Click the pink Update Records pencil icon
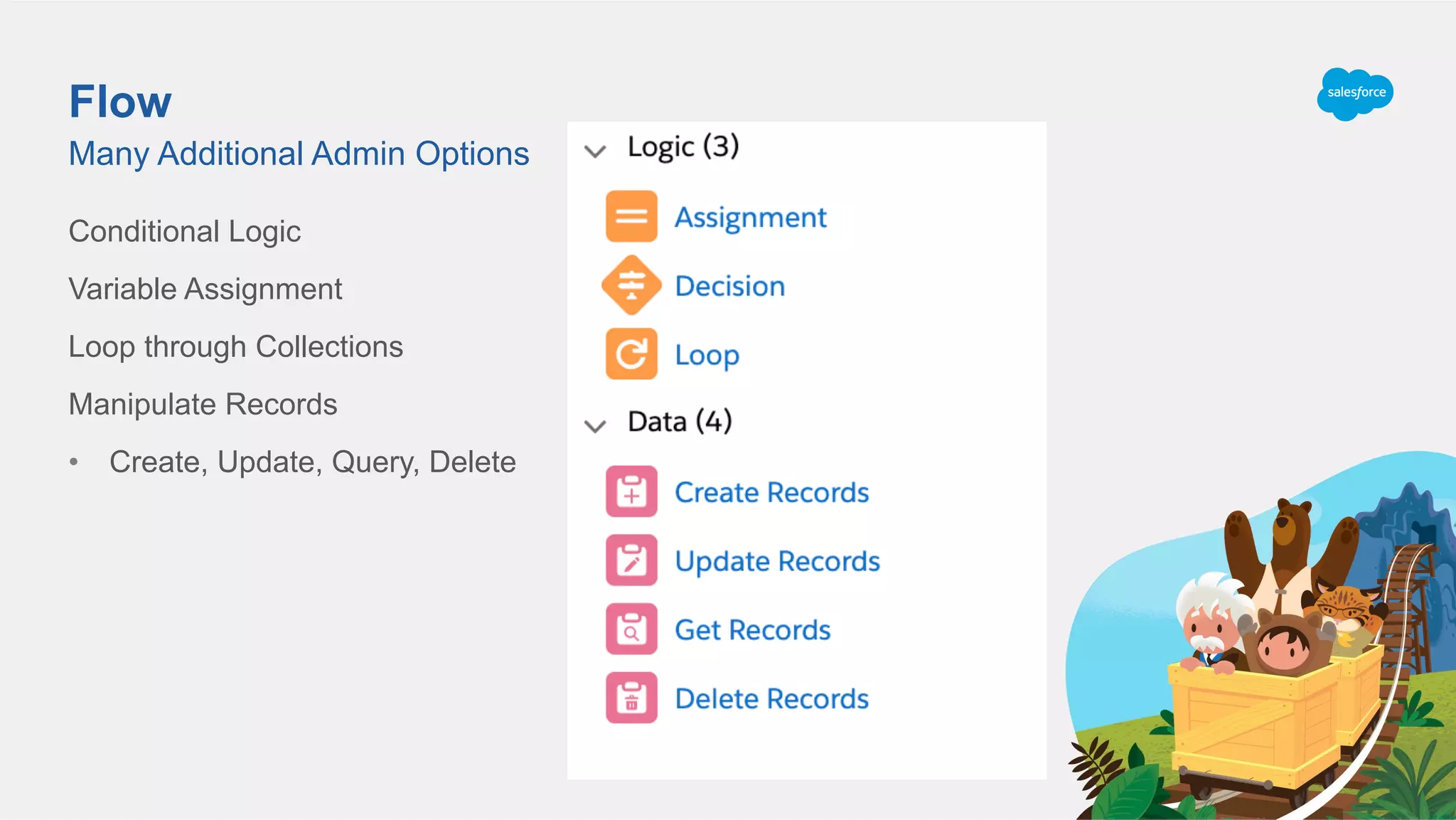Image resolution: width=1456 pixels, height=820 pixels. pos(631,560)
